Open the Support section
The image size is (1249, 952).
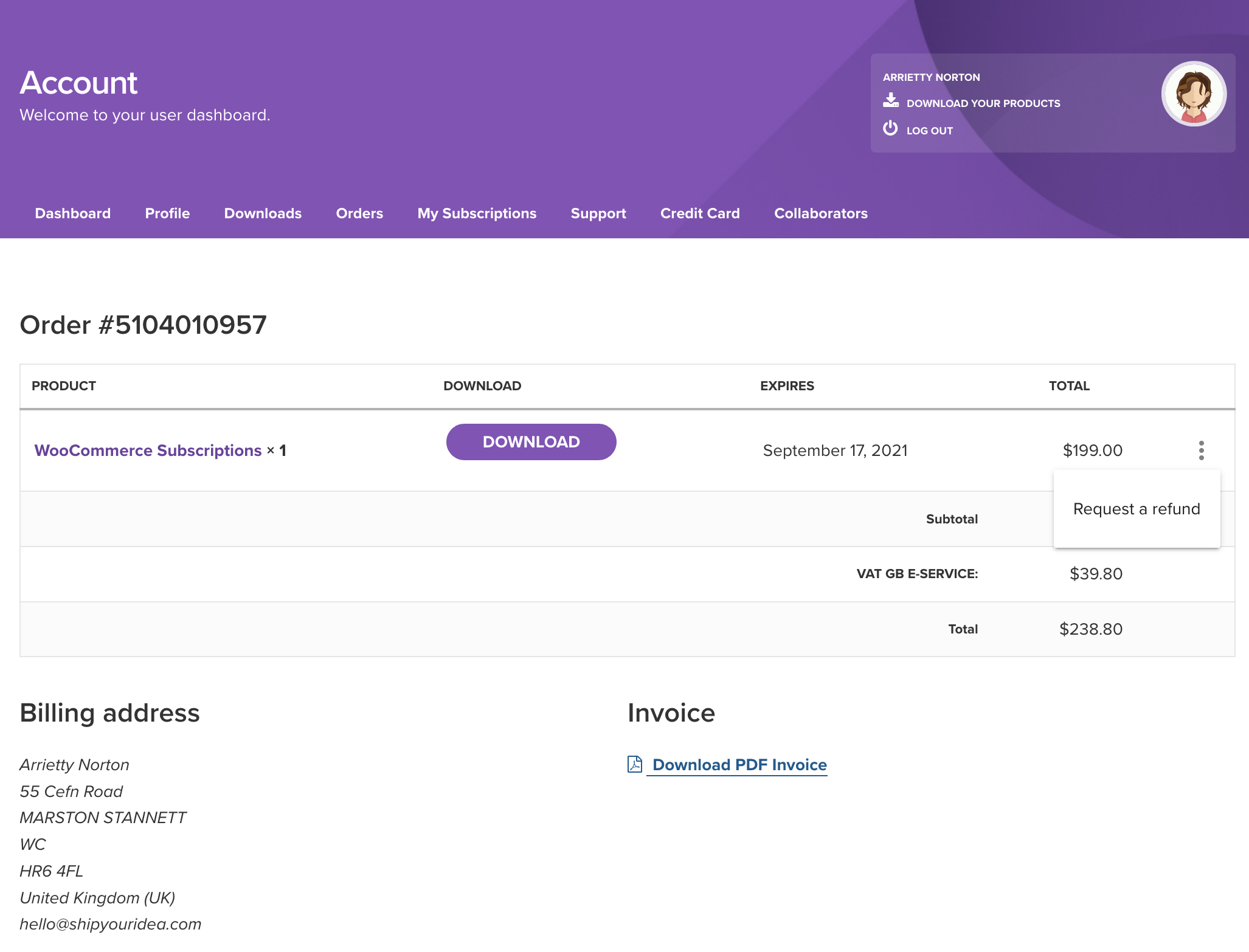[x=598, y=213]
